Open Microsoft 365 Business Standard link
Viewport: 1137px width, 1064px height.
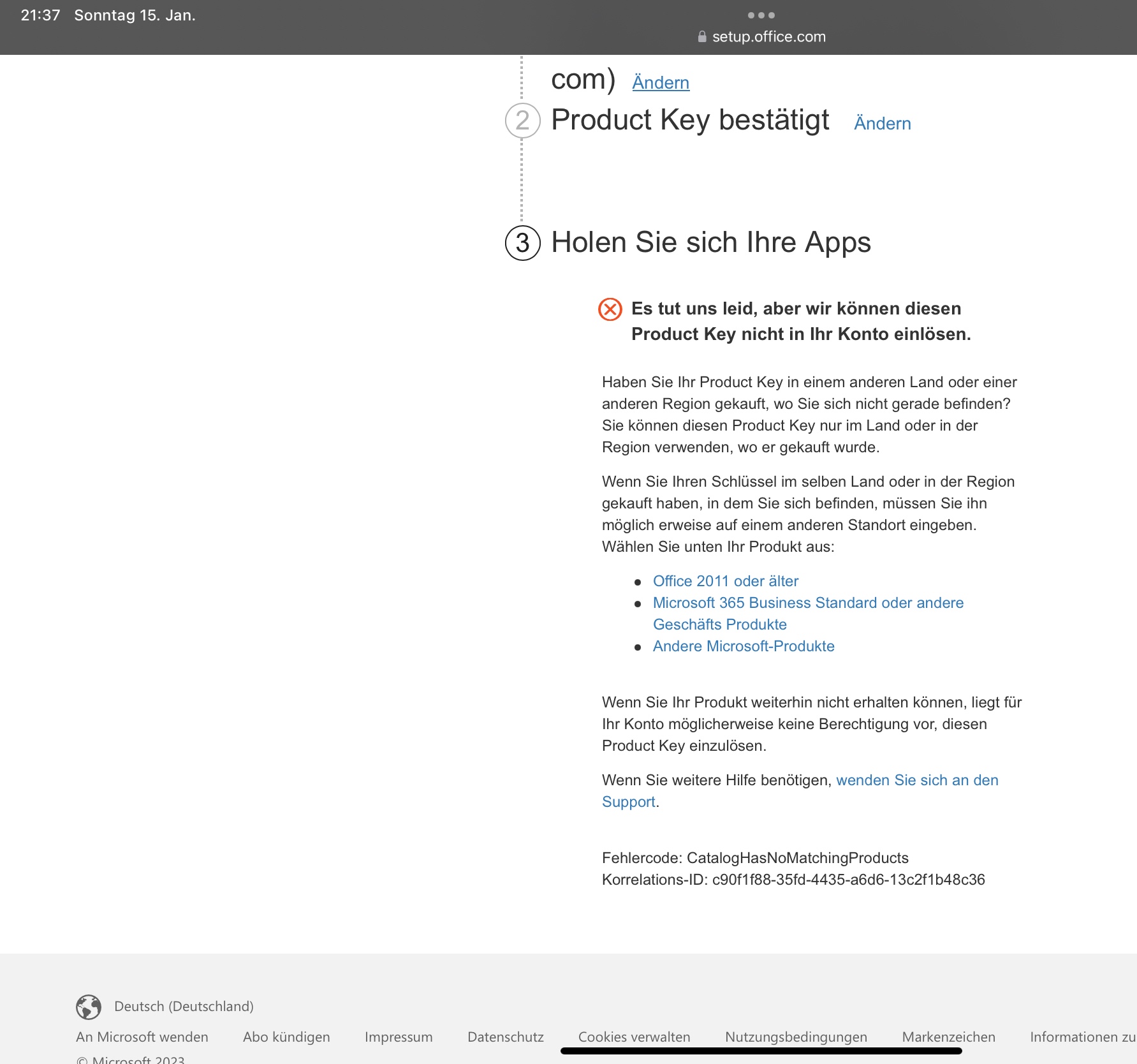tap(808, 614)
